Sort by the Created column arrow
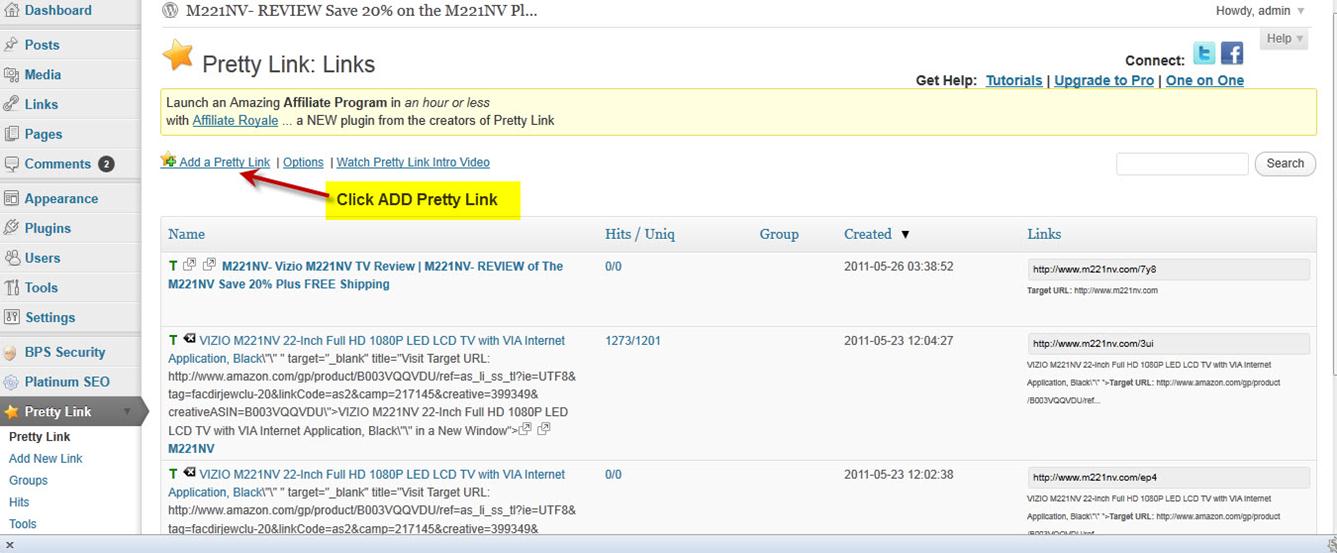Image resolution: width=1337 pixels, height=553 pixels. coord(905,234)
